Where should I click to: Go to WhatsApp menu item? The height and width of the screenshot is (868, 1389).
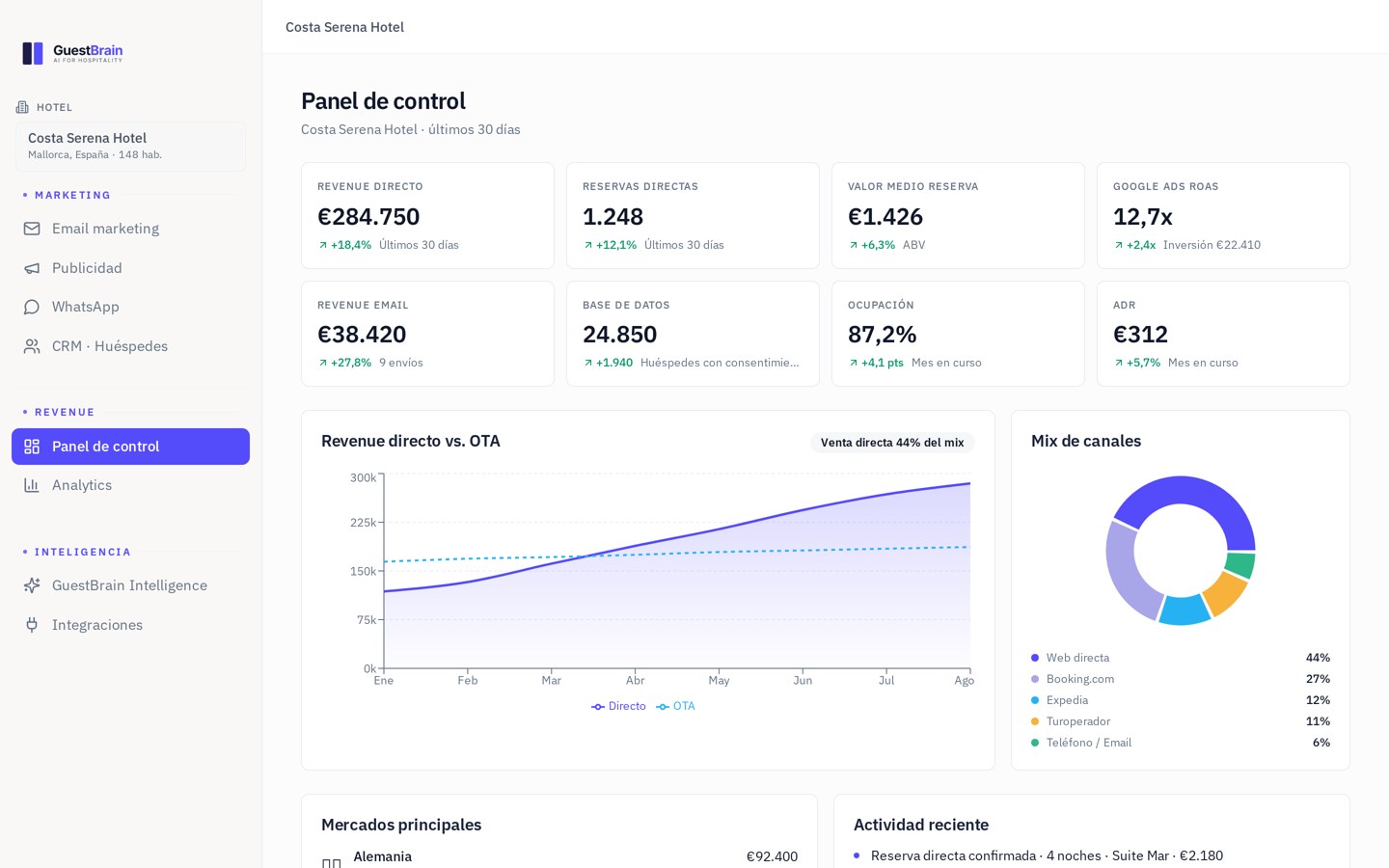click(x=130, y=307)
